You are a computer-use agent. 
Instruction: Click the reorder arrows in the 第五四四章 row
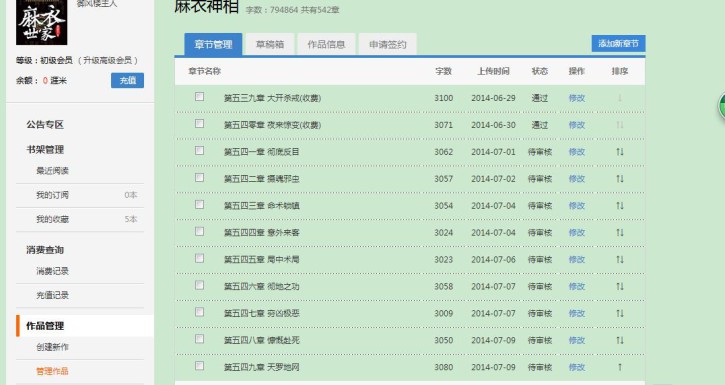coord(620,232)
